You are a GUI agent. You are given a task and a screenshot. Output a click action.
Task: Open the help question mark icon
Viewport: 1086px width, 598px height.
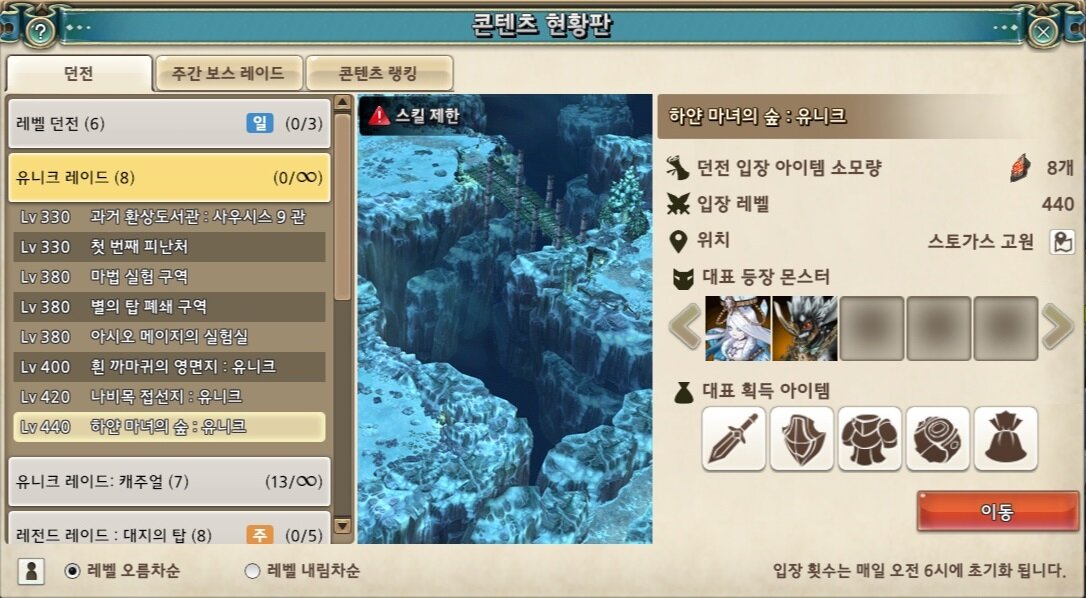[x=41, y=31]
